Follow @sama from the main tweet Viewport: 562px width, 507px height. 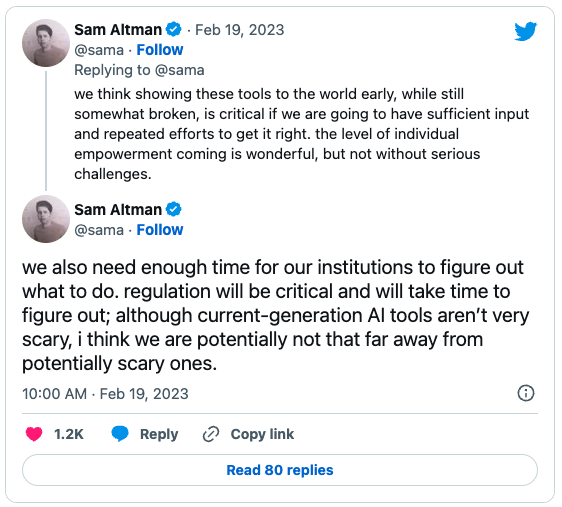coord(160,230)
